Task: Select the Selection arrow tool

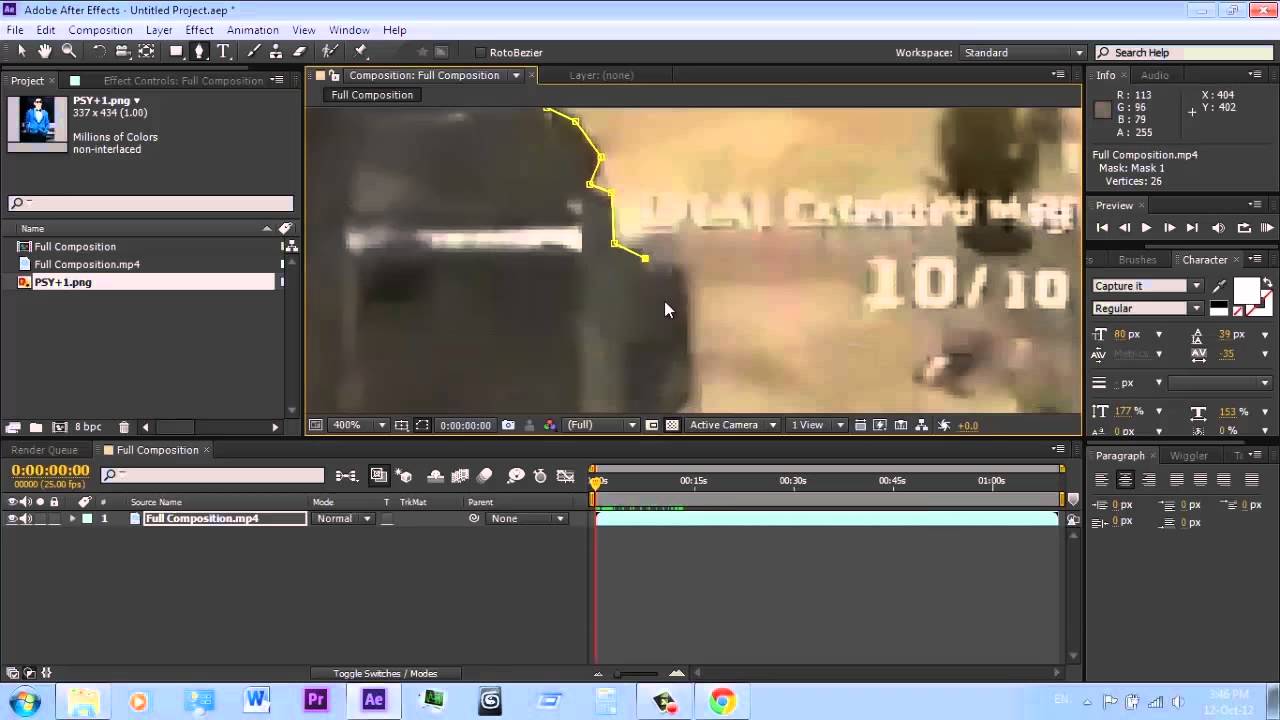Action: tap(22, 51)
